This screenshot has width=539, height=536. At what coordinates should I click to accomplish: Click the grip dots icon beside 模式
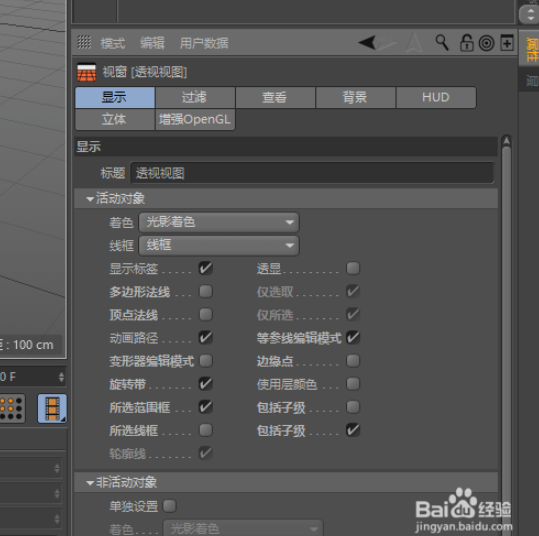point(84,43)
